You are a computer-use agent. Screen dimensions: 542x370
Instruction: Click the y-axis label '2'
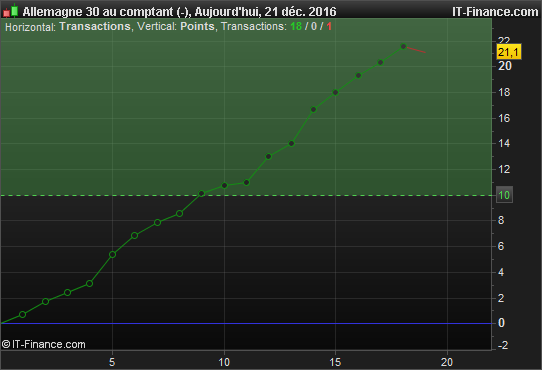tap(501, 298)
